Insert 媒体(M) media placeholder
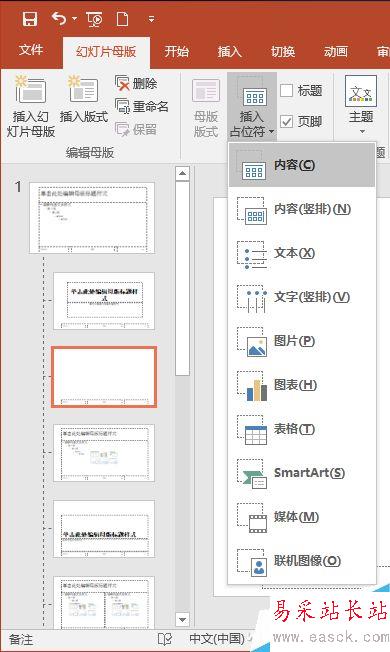 point(302,517)
